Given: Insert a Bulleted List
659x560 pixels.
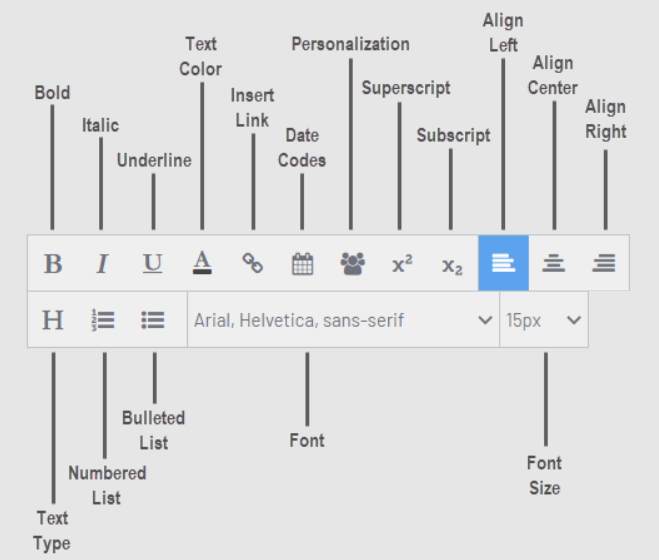Looking at the screenshot, I should pos(153,320).
